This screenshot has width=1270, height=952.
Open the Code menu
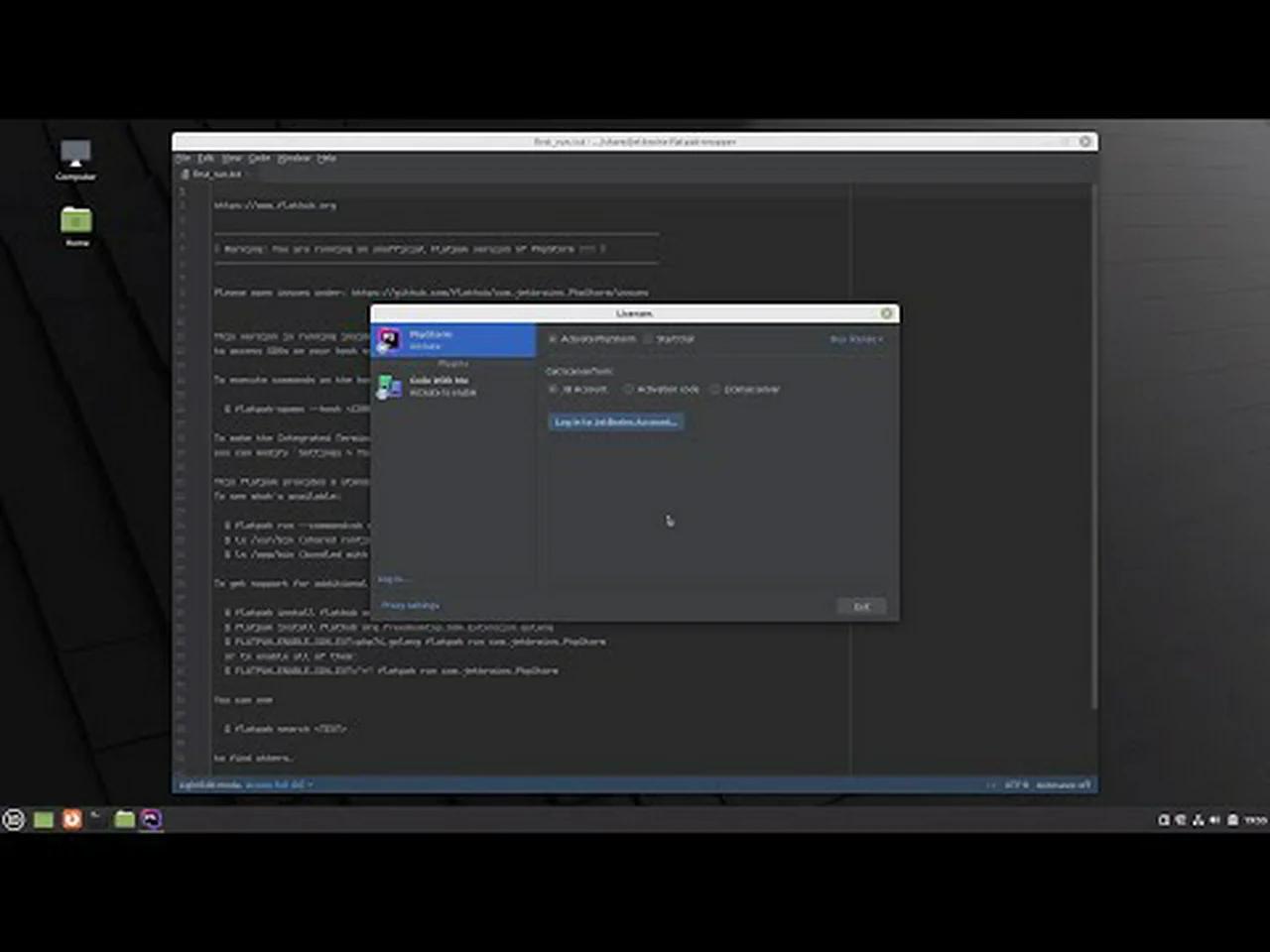pyautogui.click(x=260, y=158)
